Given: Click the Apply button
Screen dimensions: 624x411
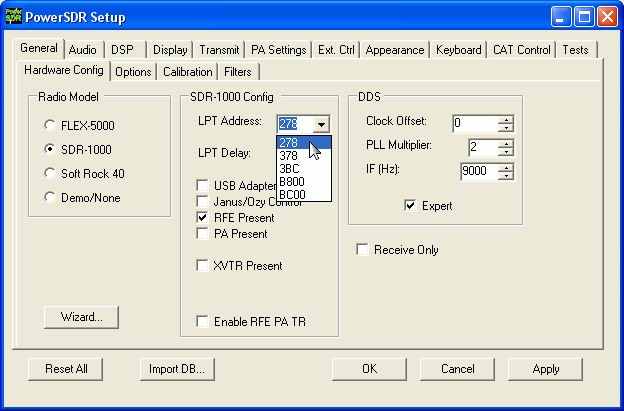Looking at the screenshot, I should coord(546,369).
